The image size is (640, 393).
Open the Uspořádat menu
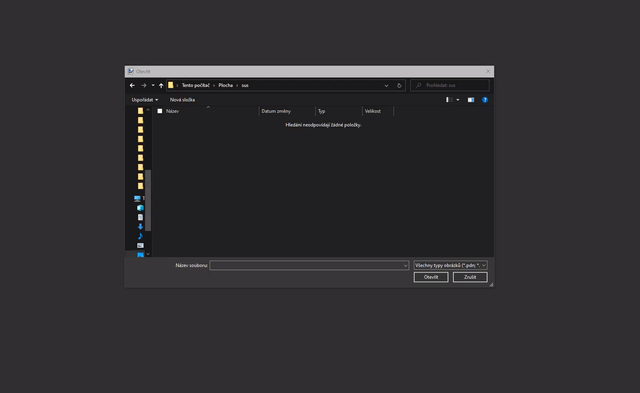pos(144,100)
